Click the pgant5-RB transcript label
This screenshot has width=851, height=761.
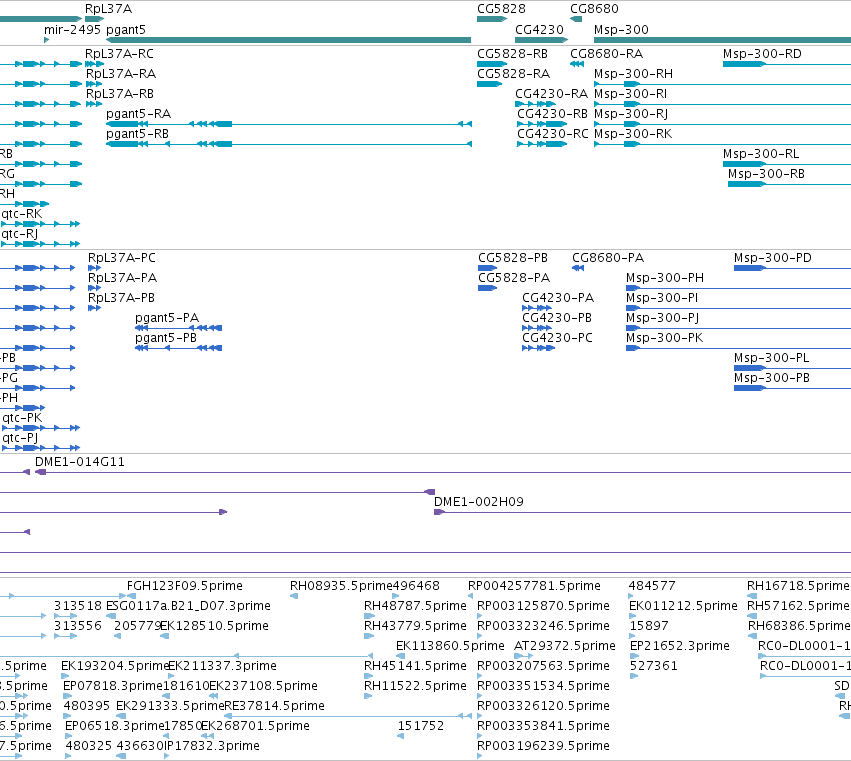(x=137, y=134)
